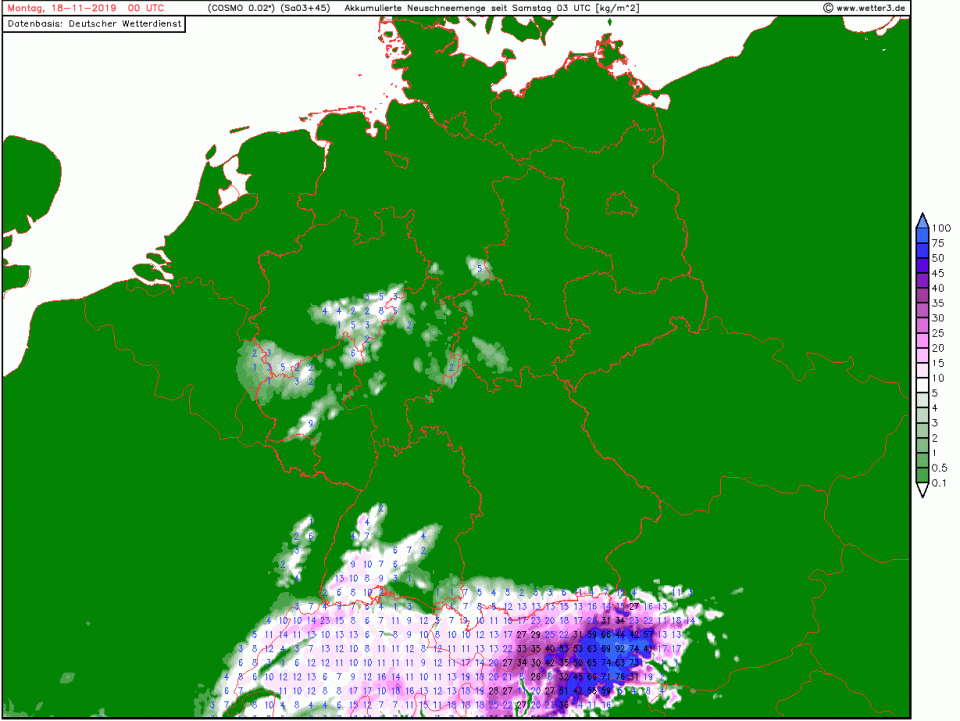Image resolution: width=960 pixels, height=721 pixels.
Task: Select the (COSMO 0.02°) model label
Action: (240, 8)
